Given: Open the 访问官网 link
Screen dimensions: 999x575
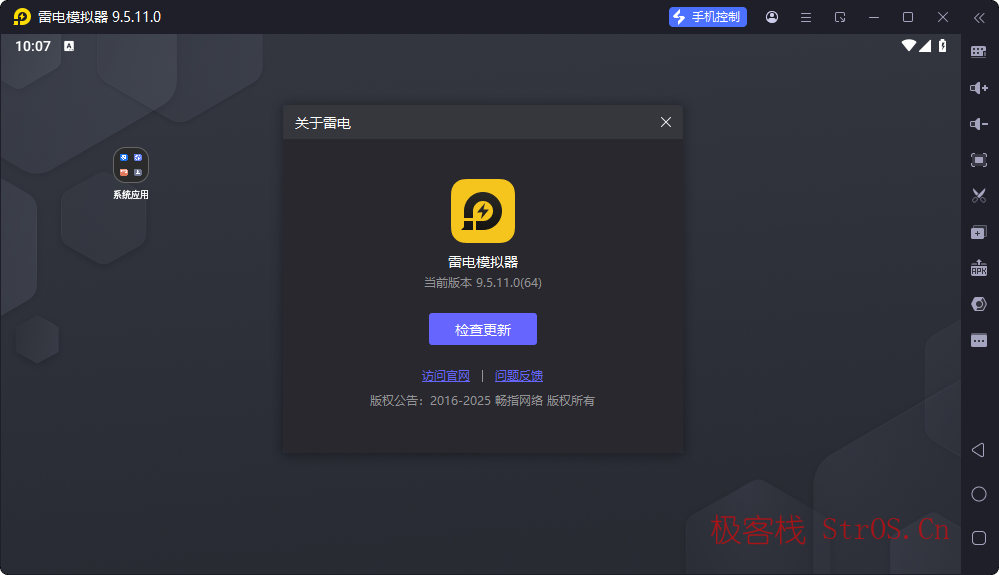Looking at the screenshot, I should 445,376.
